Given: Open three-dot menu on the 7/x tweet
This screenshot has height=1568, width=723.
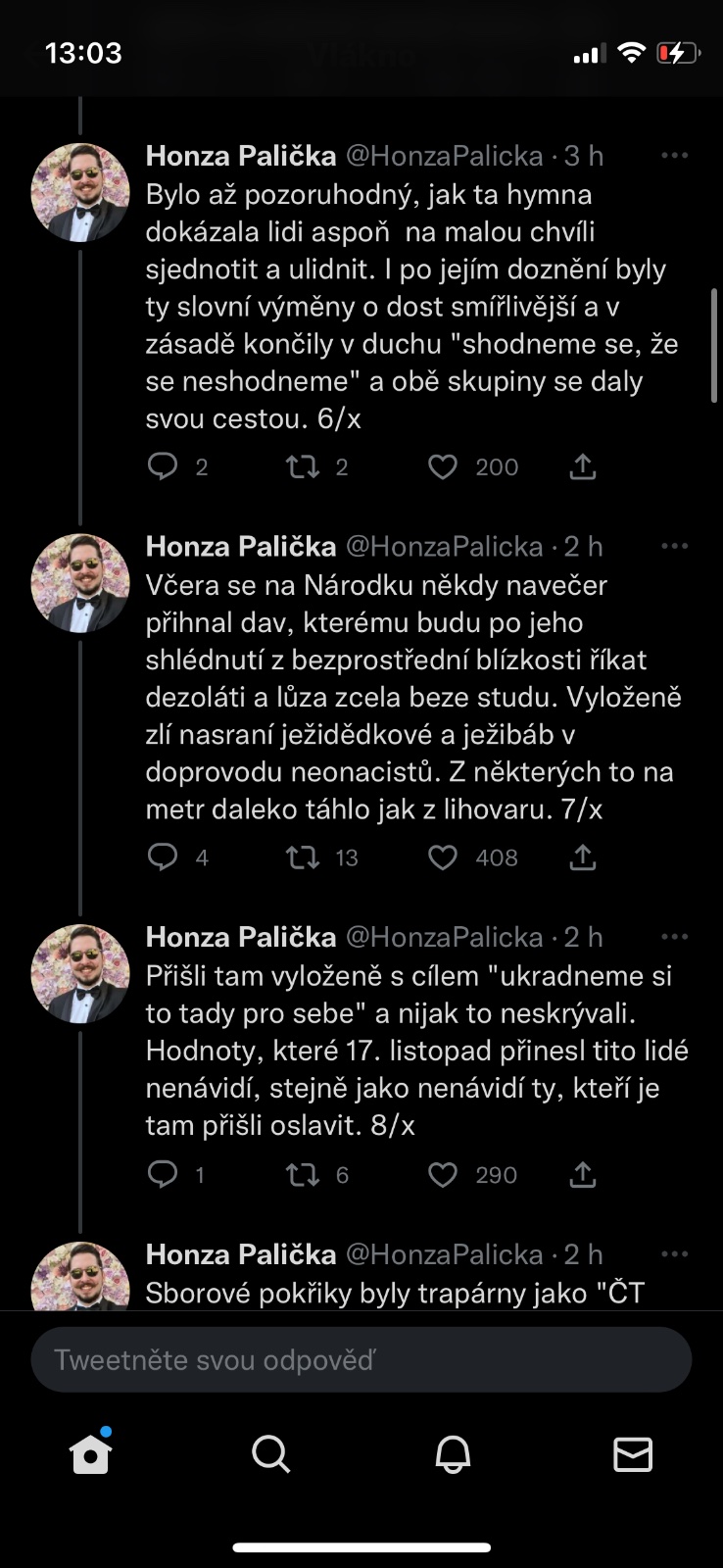Looking at the screenshot, I should pyautogui.click(x=674, y=547).
